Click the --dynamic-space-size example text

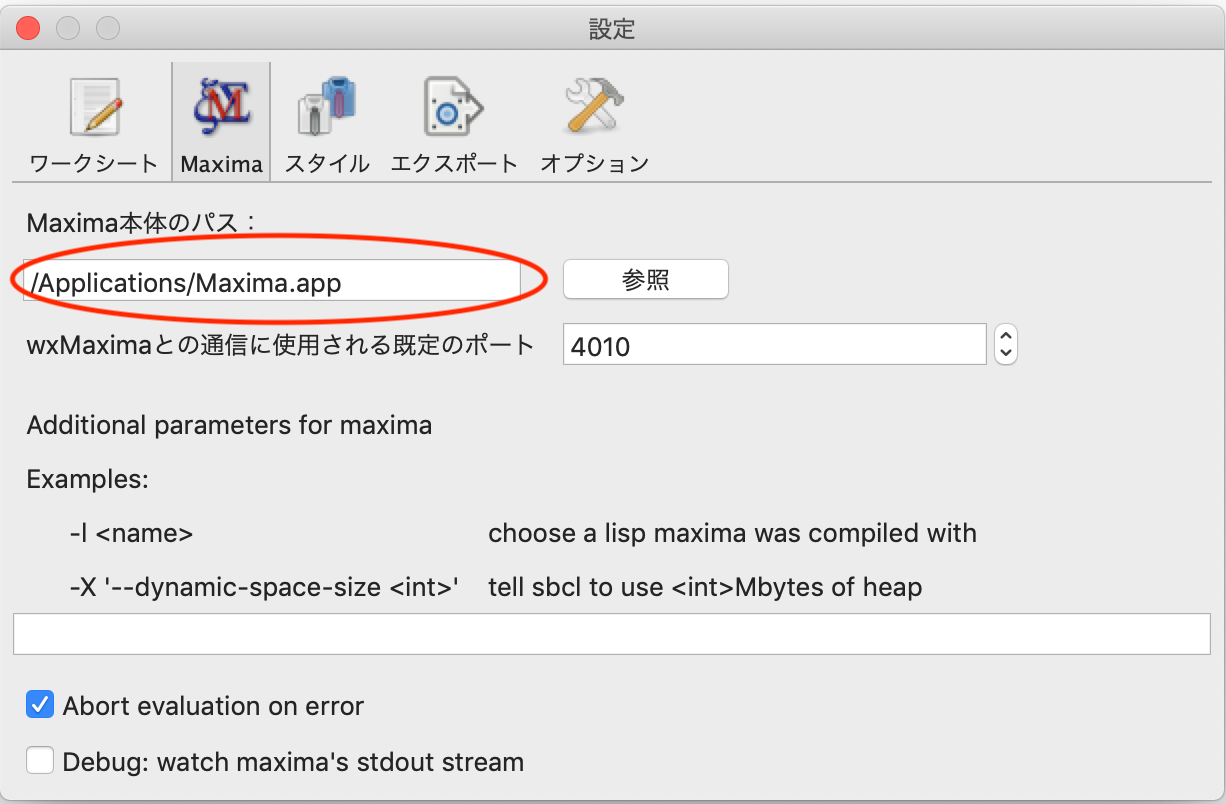(264, 587)
